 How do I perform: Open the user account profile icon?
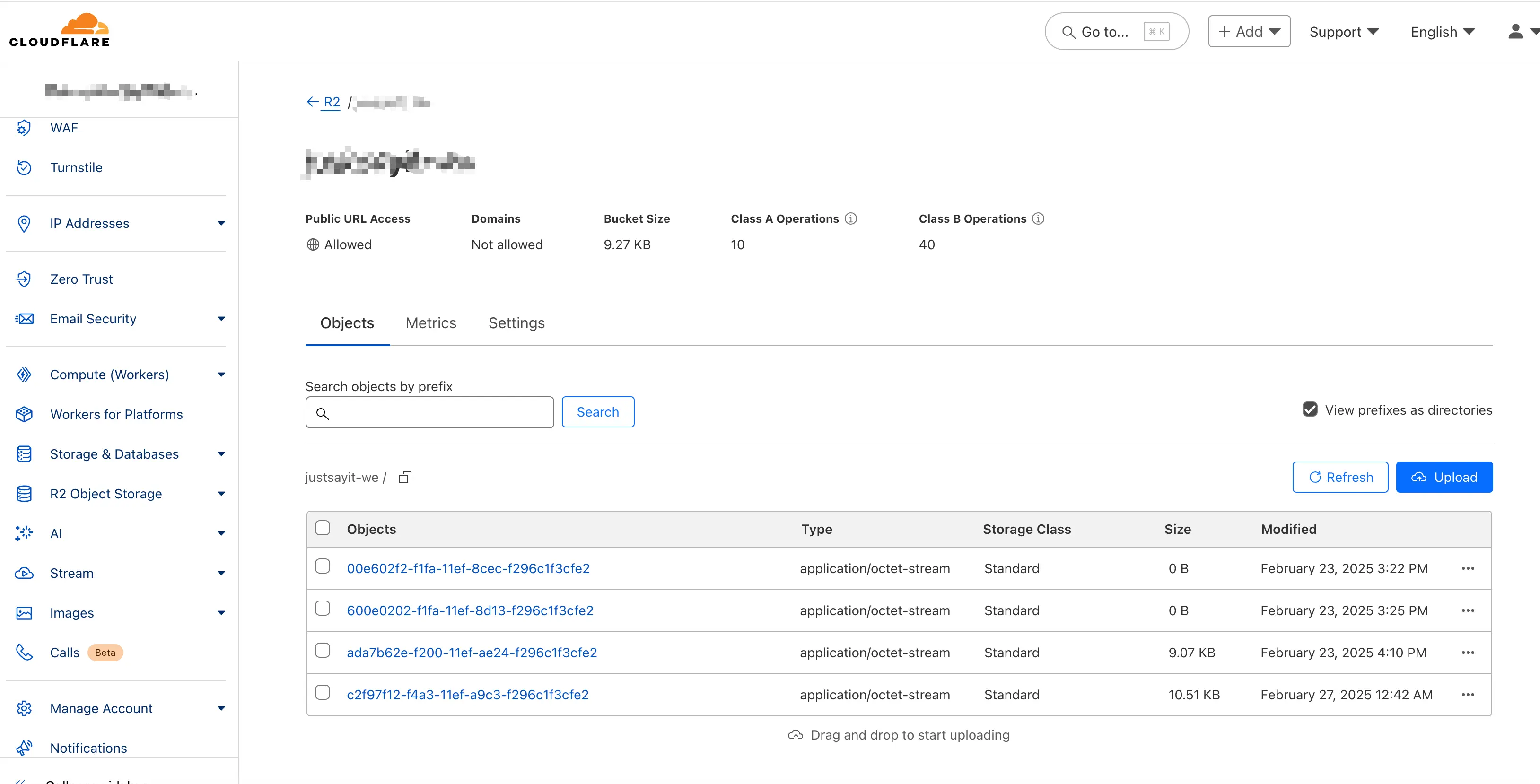[1515, 32]
